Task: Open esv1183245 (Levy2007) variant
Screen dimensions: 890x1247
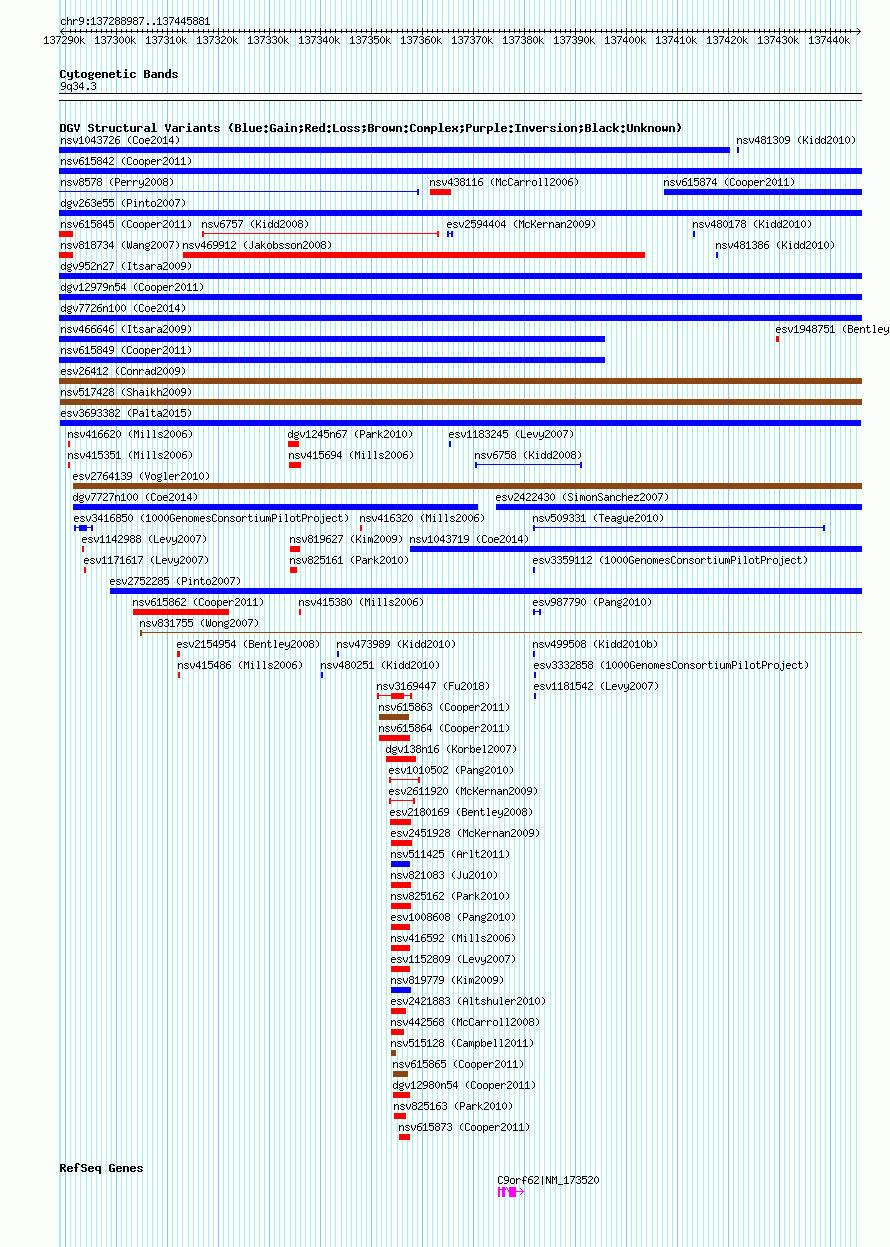Action: click(x=511, y=435)
